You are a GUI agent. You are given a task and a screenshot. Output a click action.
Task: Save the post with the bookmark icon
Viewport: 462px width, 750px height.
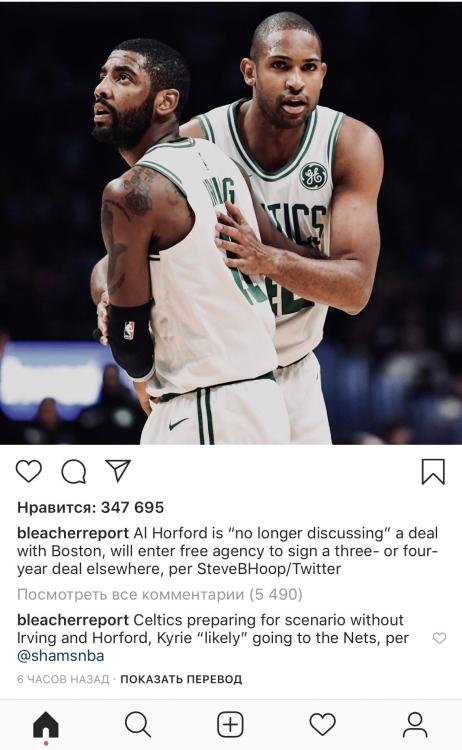tap(433, 472)
